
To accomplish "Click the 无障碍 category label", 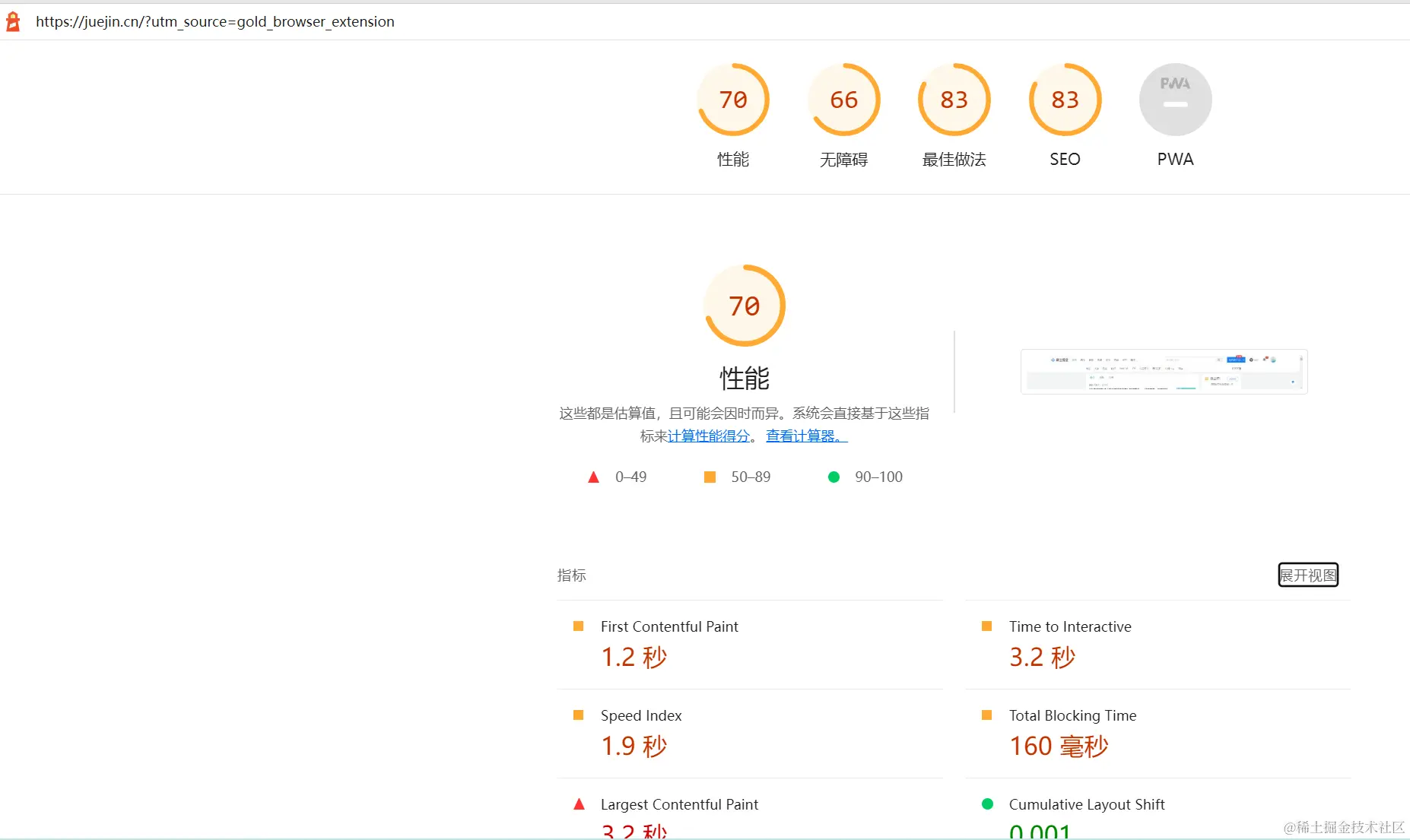I will 843,160.
